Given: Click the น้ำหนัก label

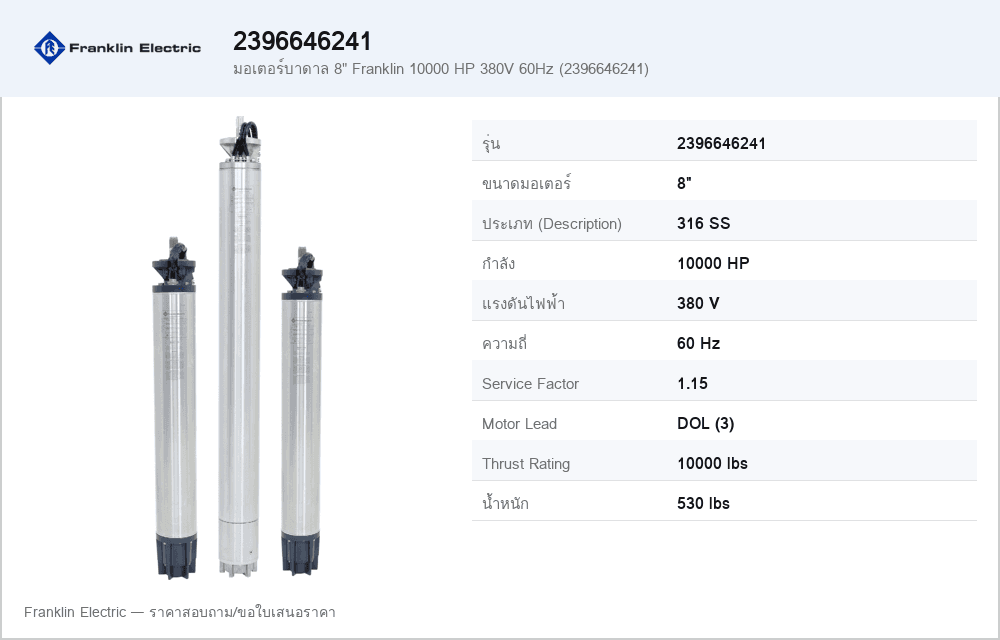Looking at the screenshot, I should pos(505,504).
